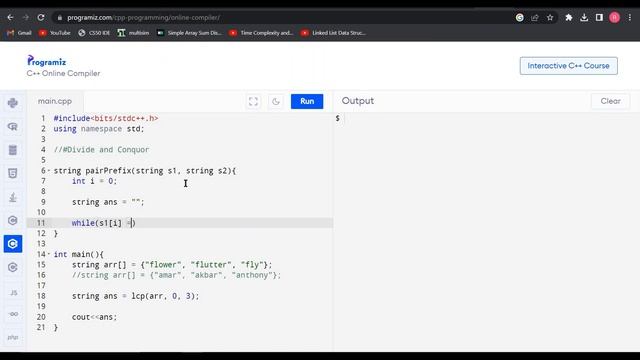Toggle the browser side panel

point(599,18)
